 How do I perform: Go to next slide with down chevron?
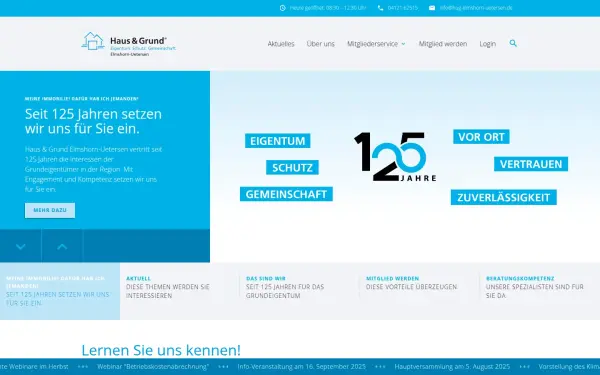21,246
